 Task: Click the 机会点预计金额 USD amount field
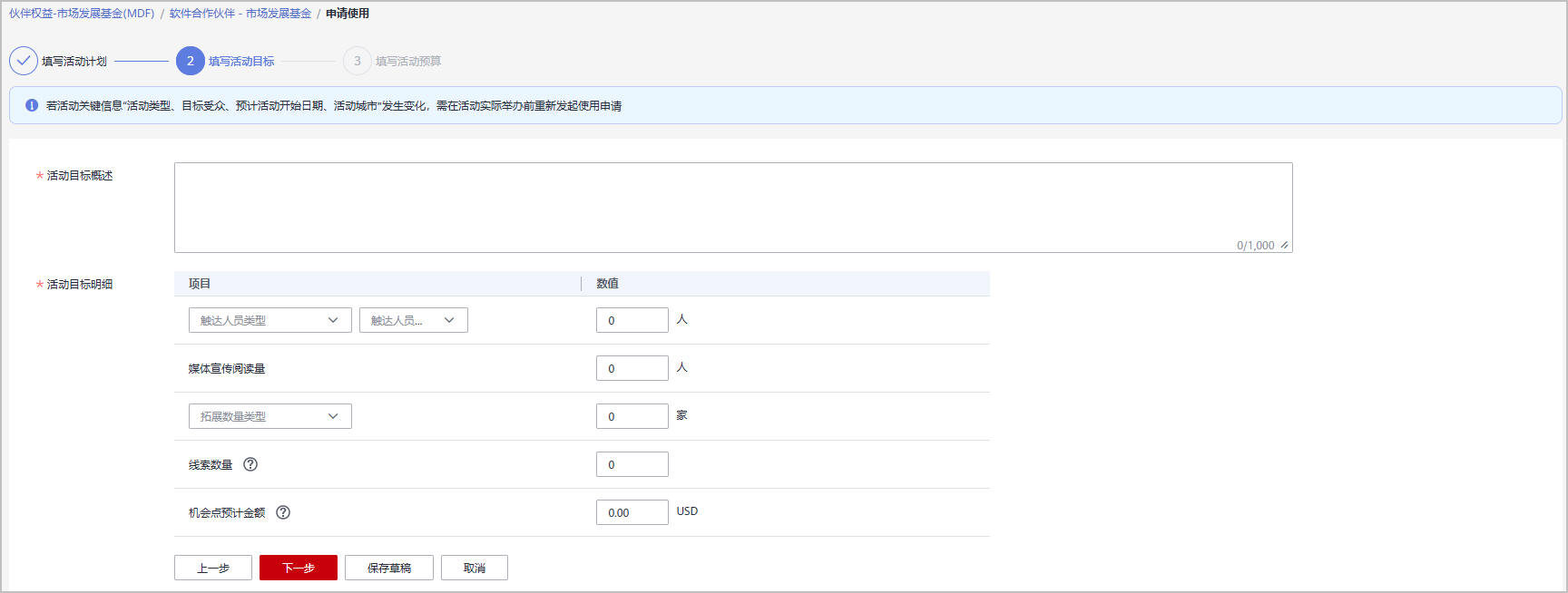tap(632, 512)
